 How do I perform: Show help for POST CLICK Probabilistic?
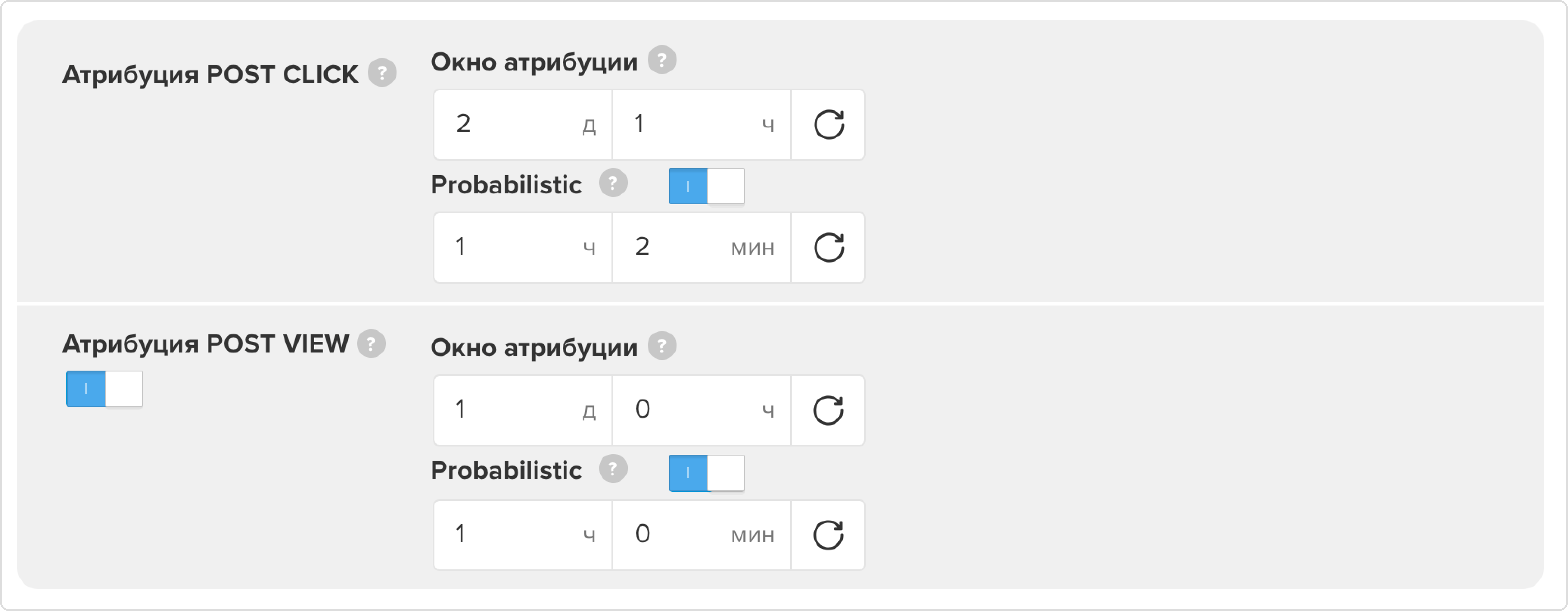coord(613,183)
